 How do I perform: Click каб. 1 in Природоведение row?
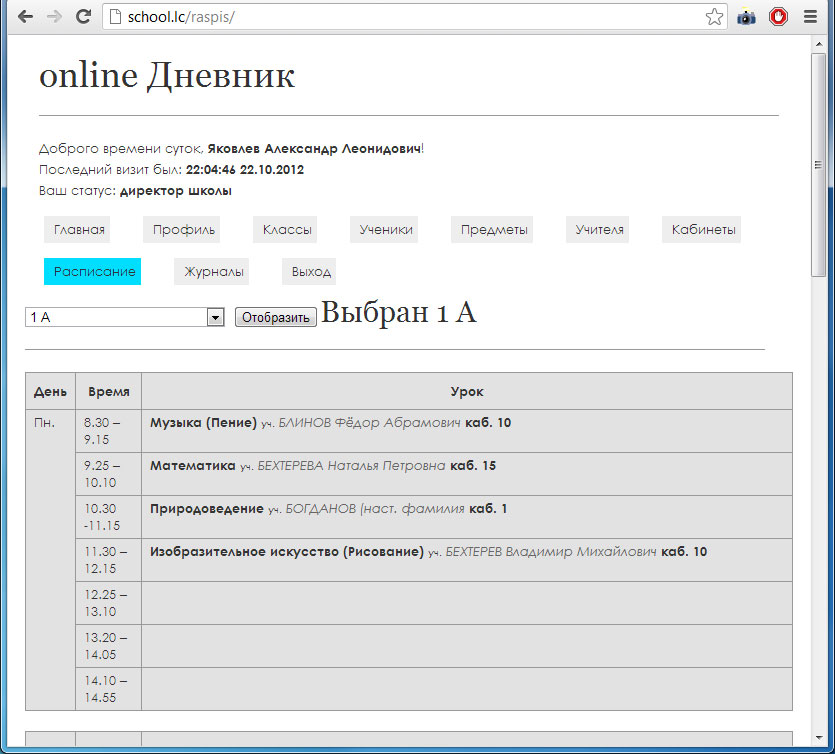[x=488, y=509]
